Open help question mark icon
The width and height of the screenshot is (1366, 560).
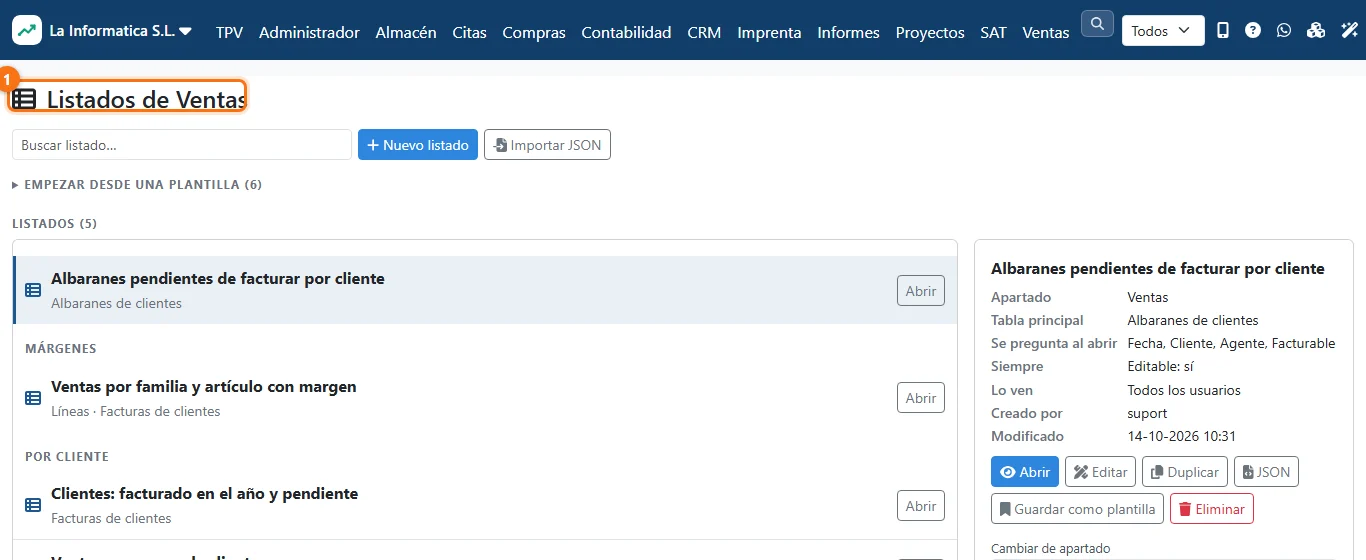point(1253,31)
